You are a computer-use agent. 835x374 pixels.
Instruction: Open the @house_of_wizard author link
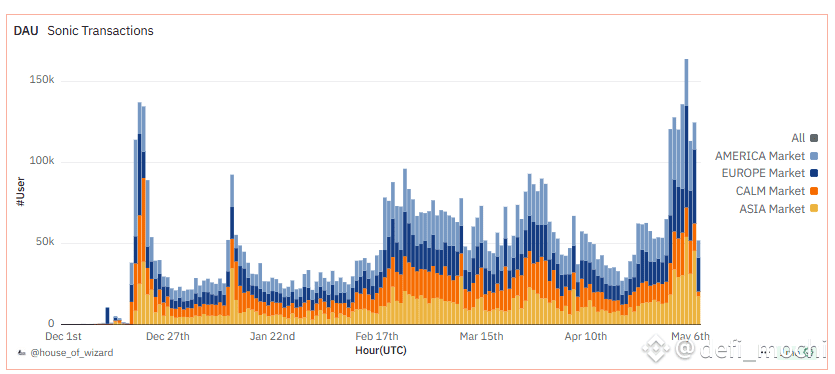71,353
